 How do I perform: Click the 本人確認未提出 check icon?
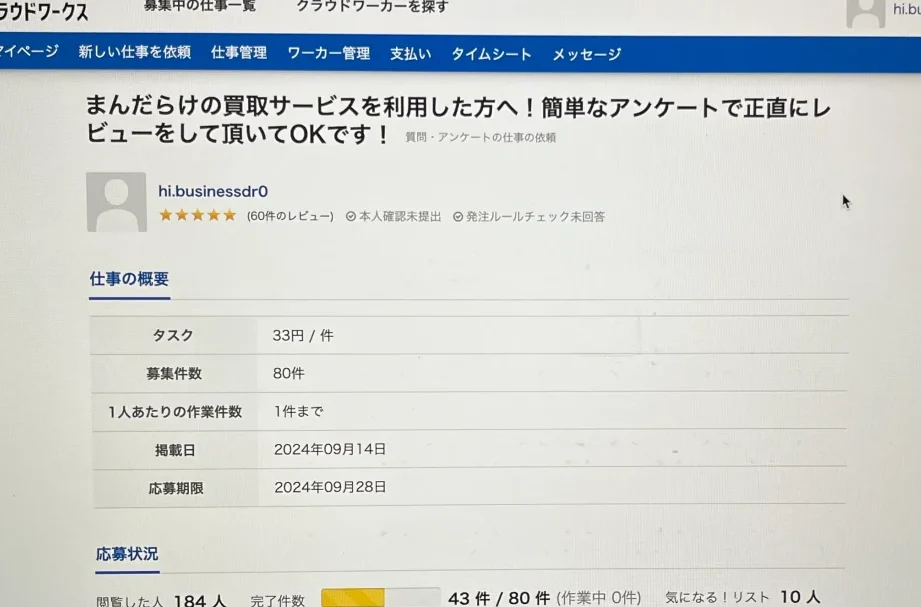[x=351, y=216]
